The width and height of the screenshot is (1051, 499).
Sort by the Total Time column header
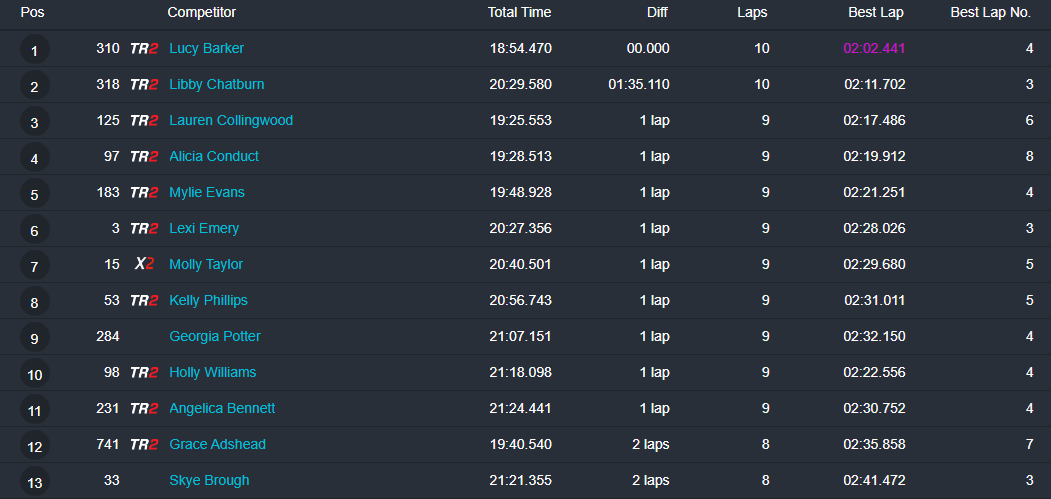[x=519, y=13]
